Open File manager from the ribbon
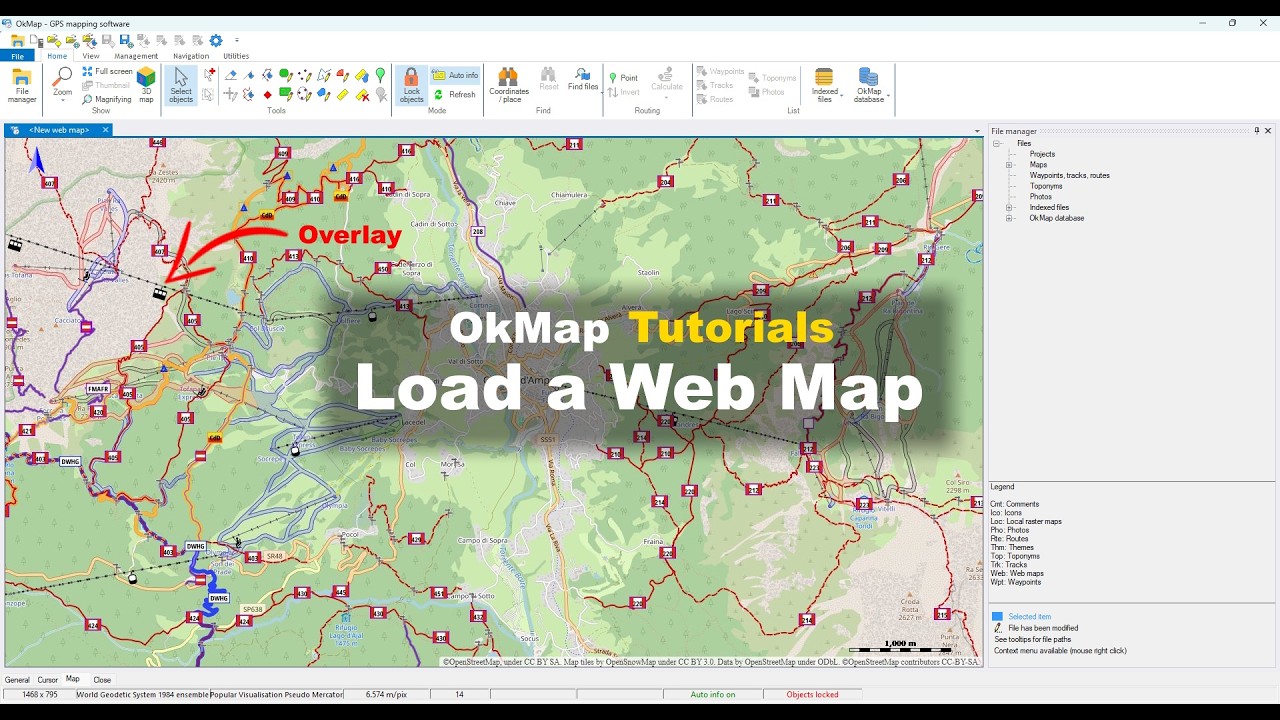Viewport: 1280px width, 720px height. (x=22, y=85)
